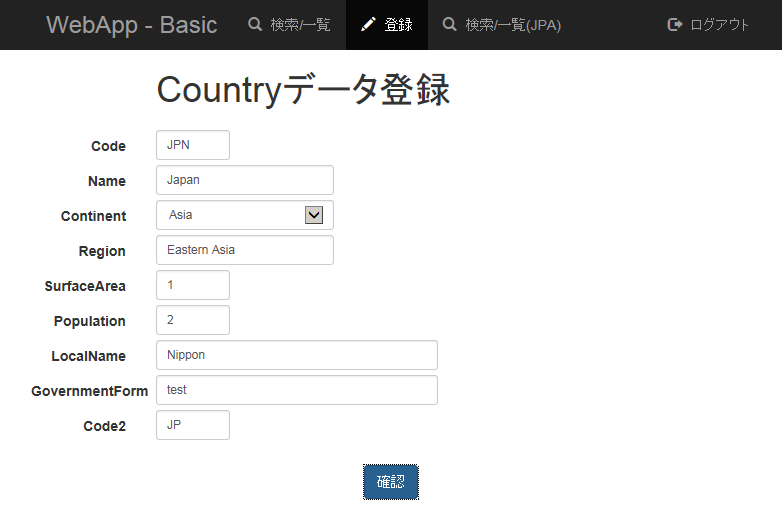Select the 登録 menu item

[x=387, y=24]
